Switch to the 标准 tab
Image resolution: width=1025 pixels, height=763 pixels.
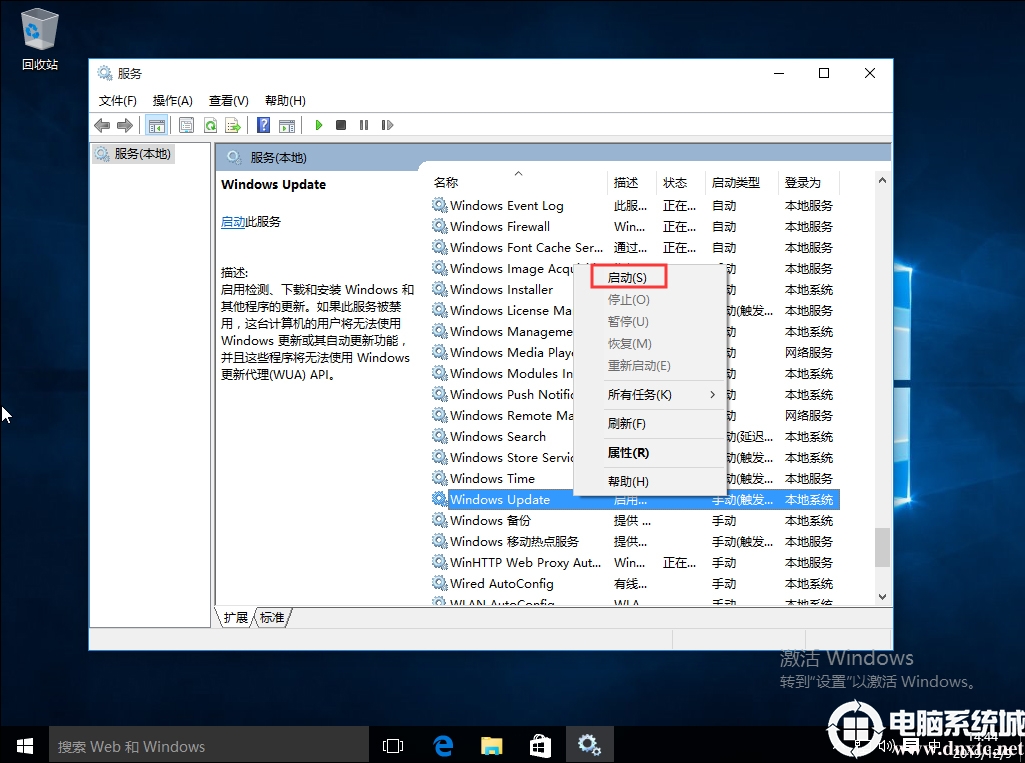click(x=272, y=617)
